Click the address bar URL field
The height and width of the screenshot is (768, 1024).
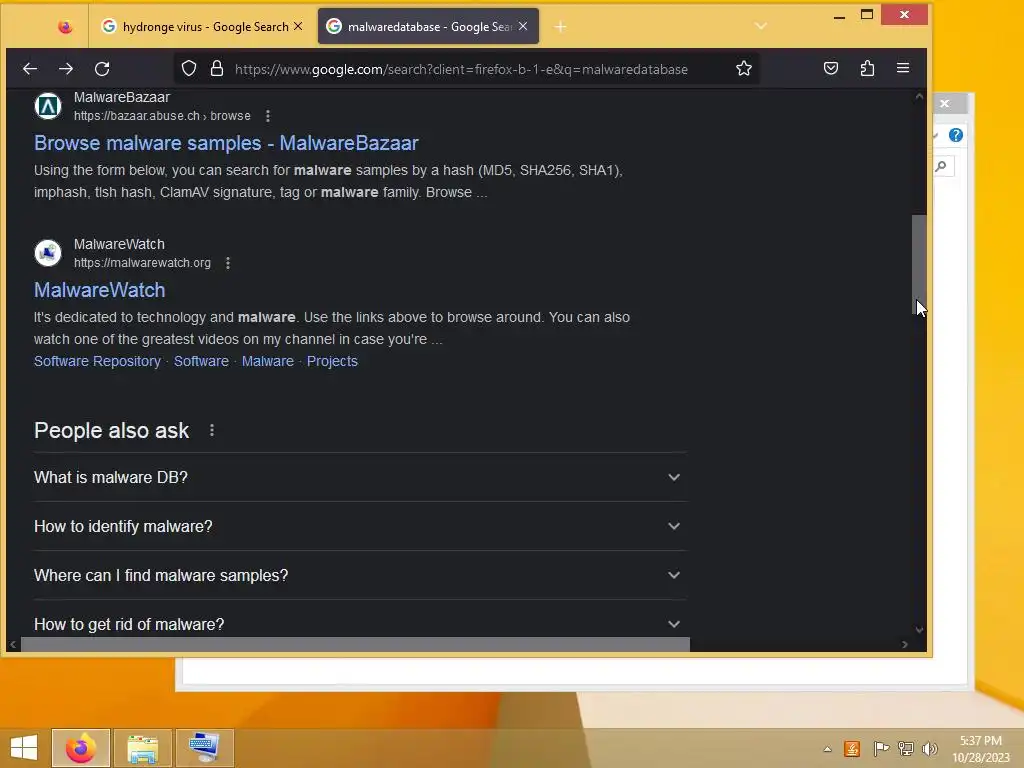(461, 69)
